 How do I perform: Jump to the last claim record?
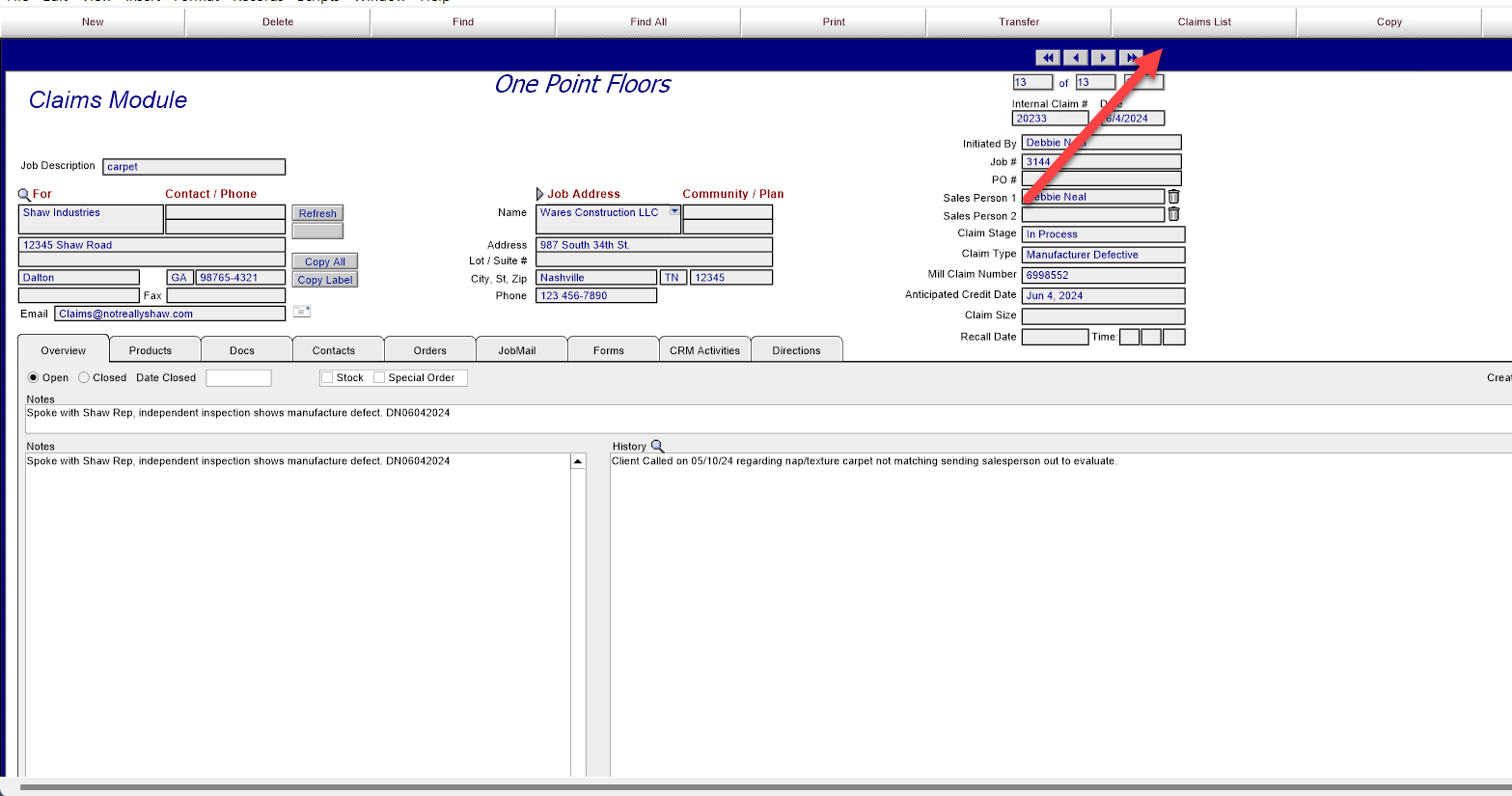point(1132,58)
